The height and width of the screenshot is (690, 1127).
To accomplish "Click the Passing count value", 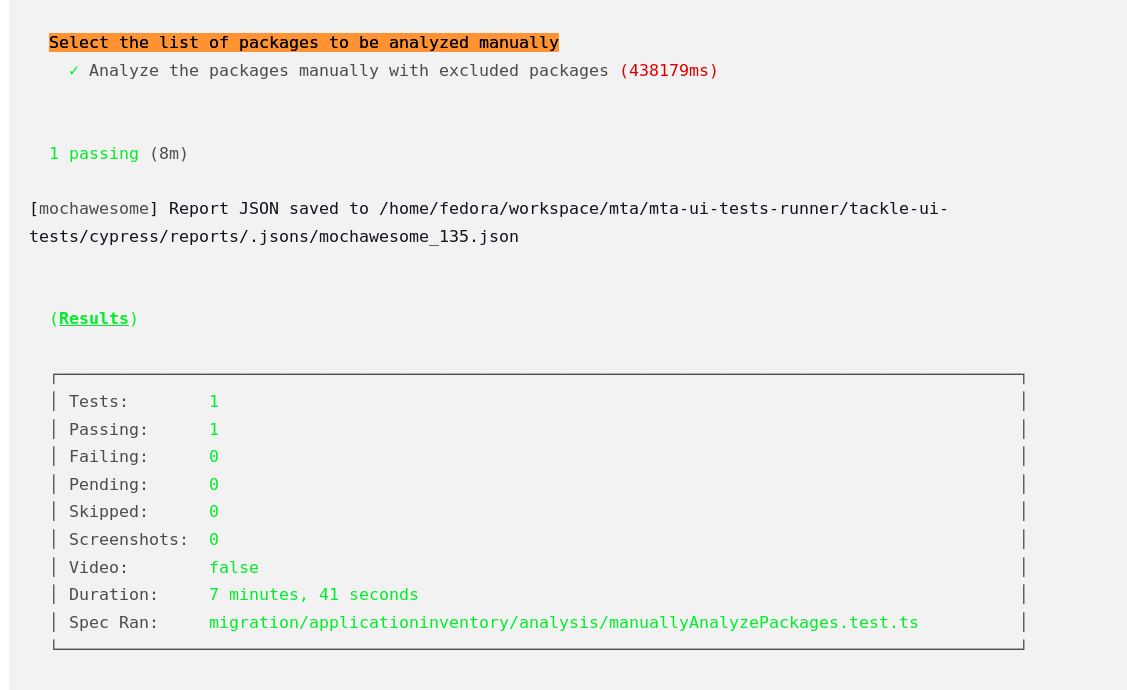I will 214,430.
